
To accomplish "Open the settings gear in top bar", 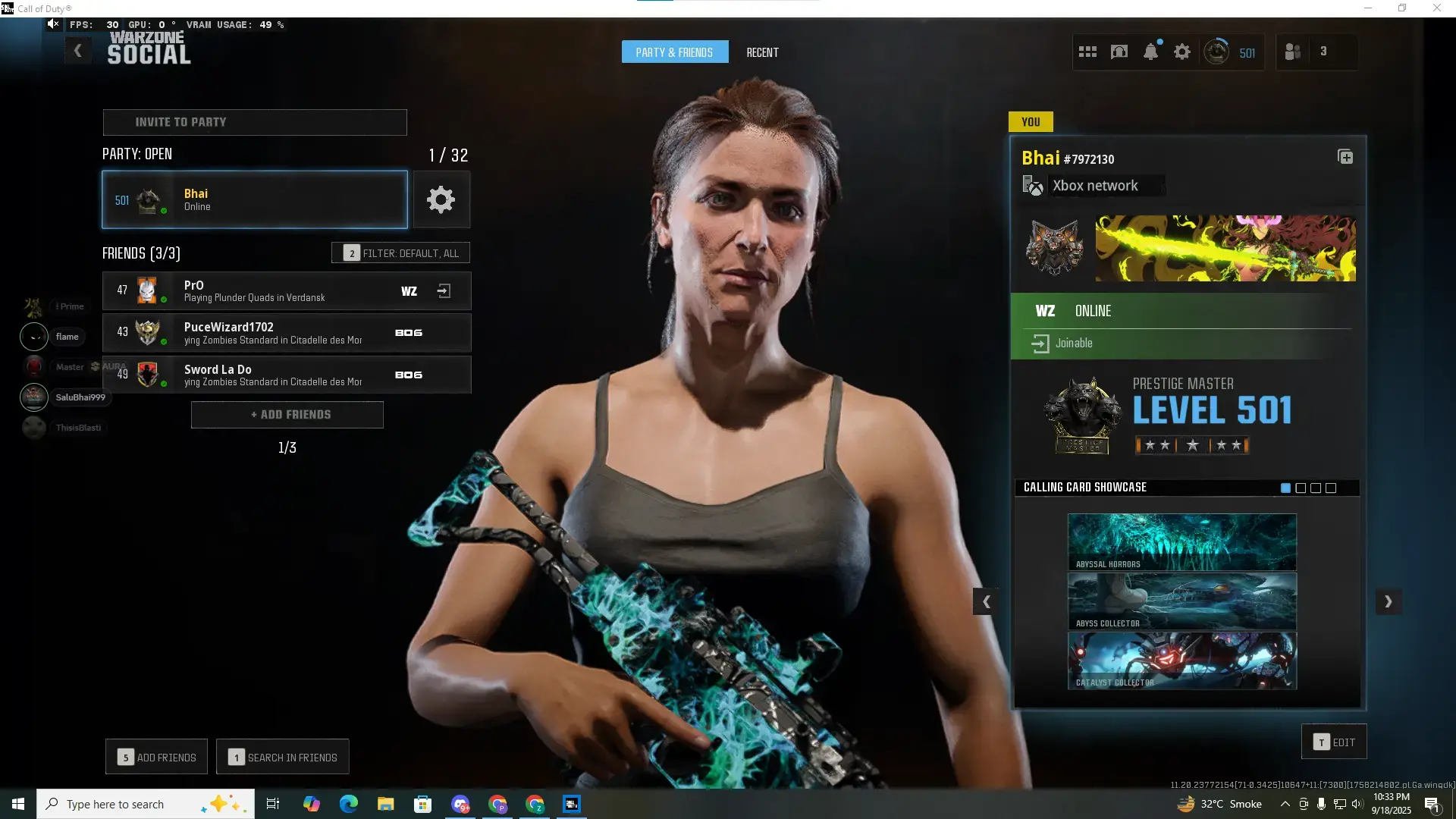I will (x=1182, y=52).
